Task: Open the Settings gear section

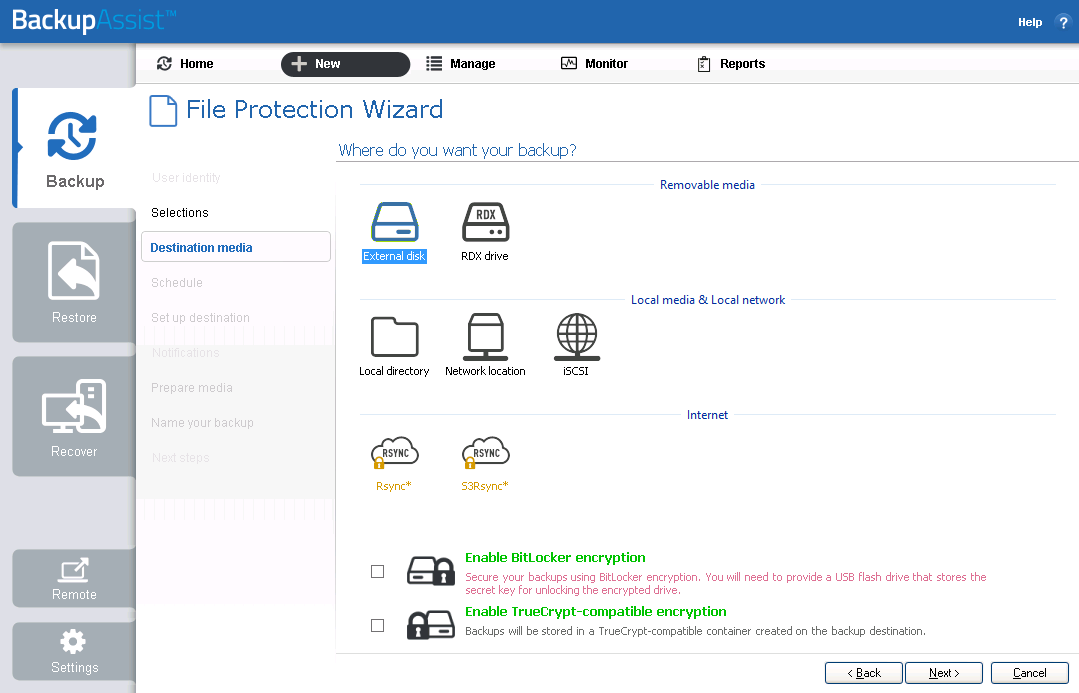Action: [74, 652]
